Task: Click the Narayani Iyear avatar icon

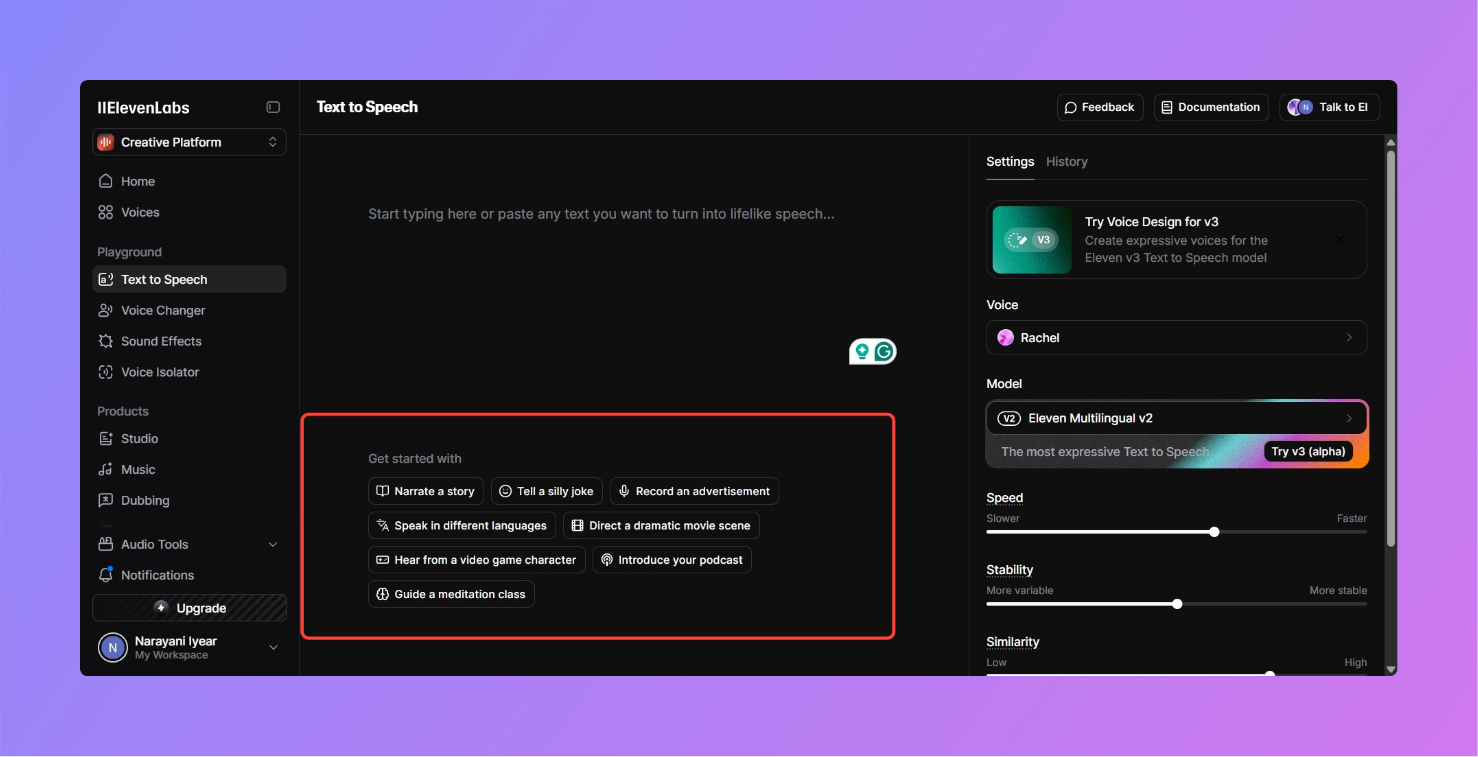Action: click(x=112, y=648)
